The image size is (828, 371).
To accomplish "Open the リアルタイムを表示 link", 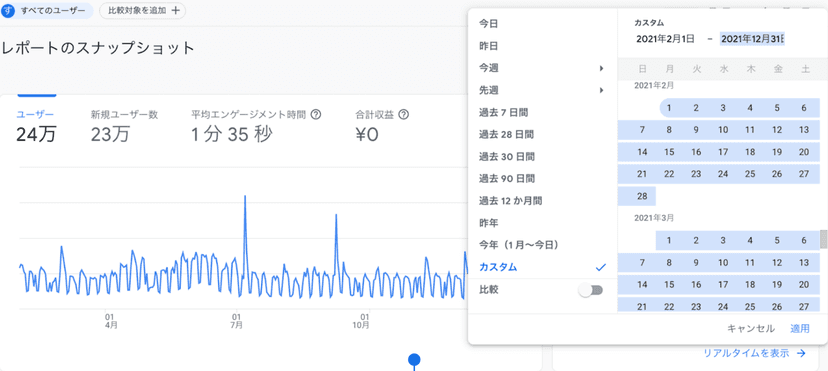I will point(746,353).
